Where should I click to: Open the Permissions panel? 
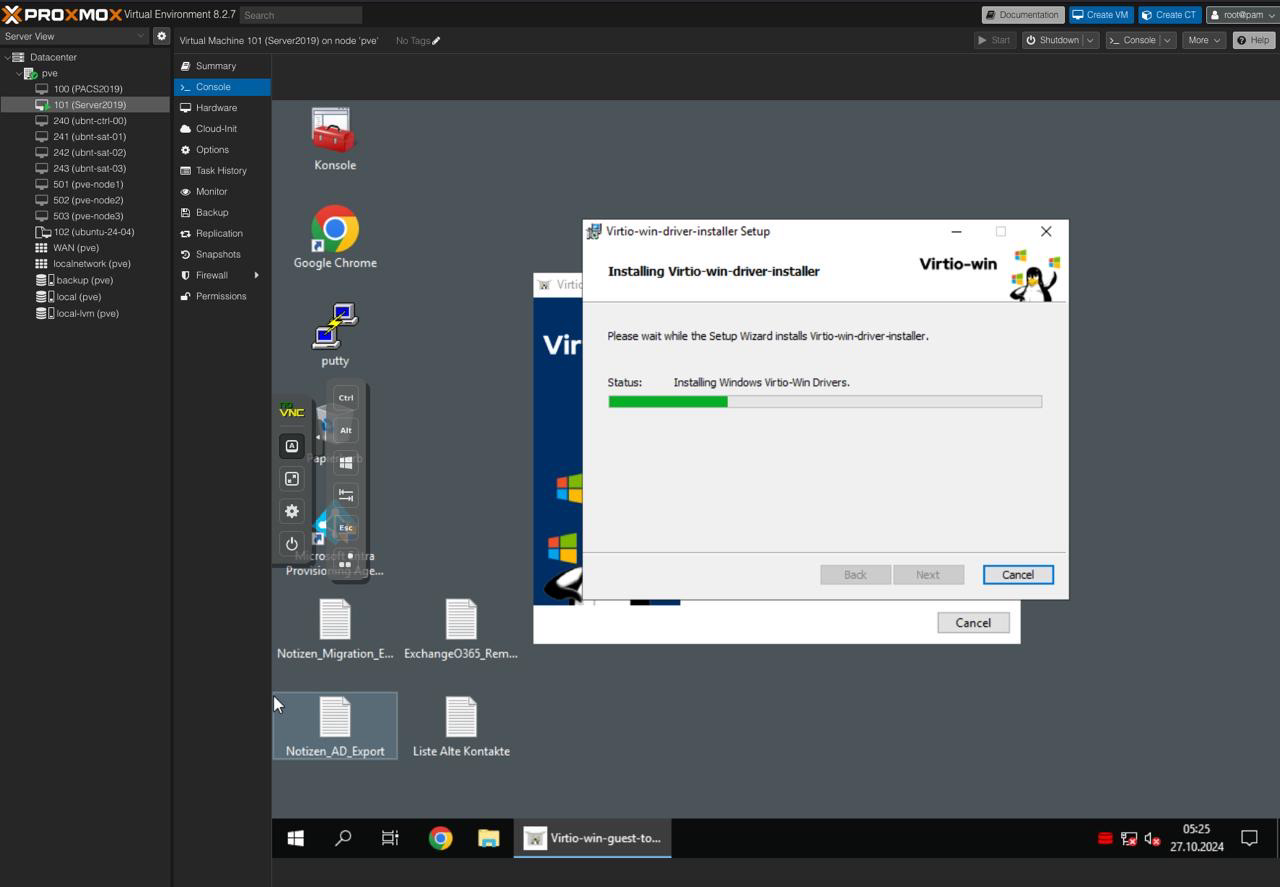coord(222,296)
